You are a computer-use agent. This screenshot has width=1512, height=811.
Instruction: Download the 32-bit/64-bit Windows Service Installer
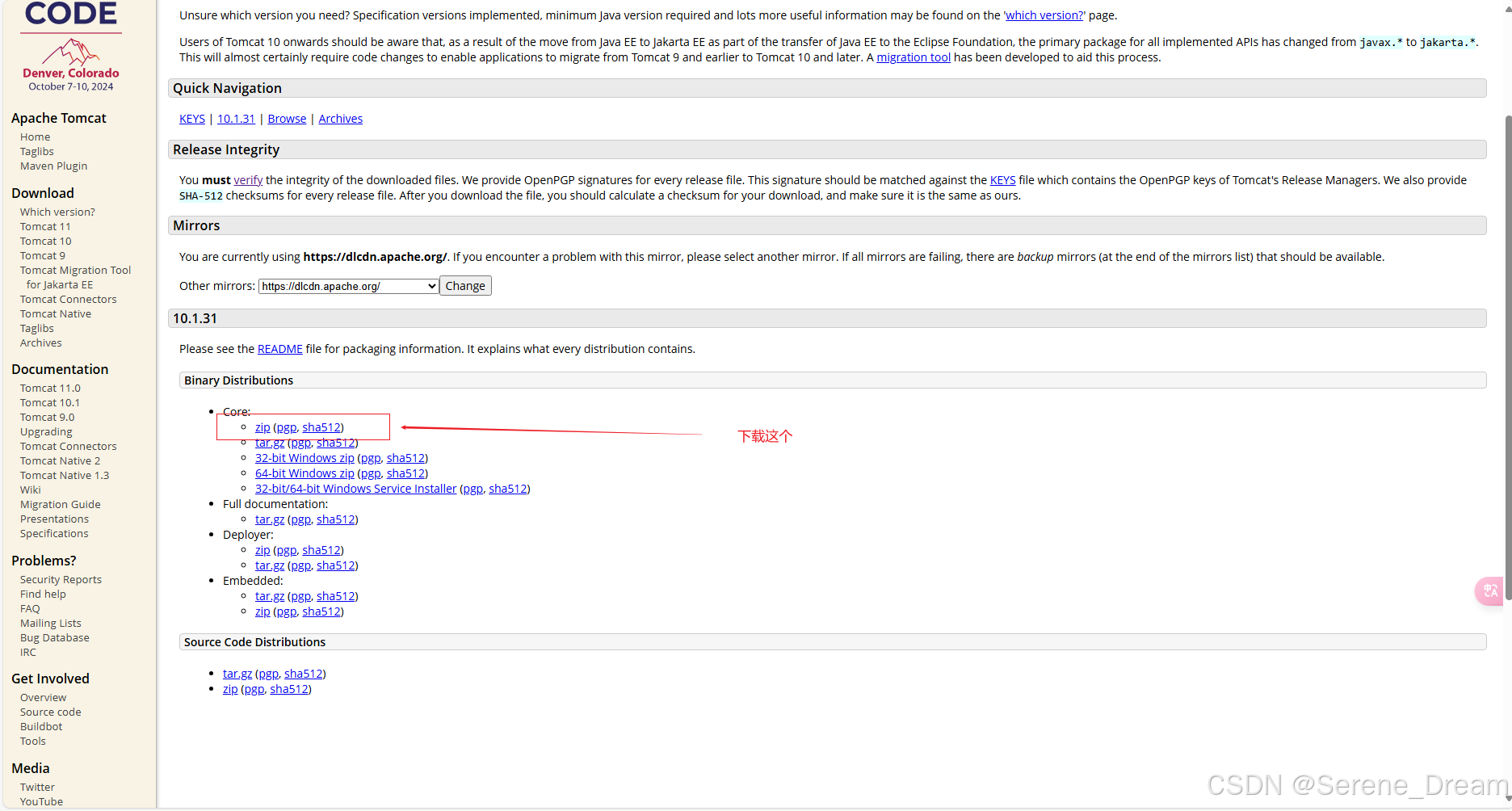click(x=356, y=489)
